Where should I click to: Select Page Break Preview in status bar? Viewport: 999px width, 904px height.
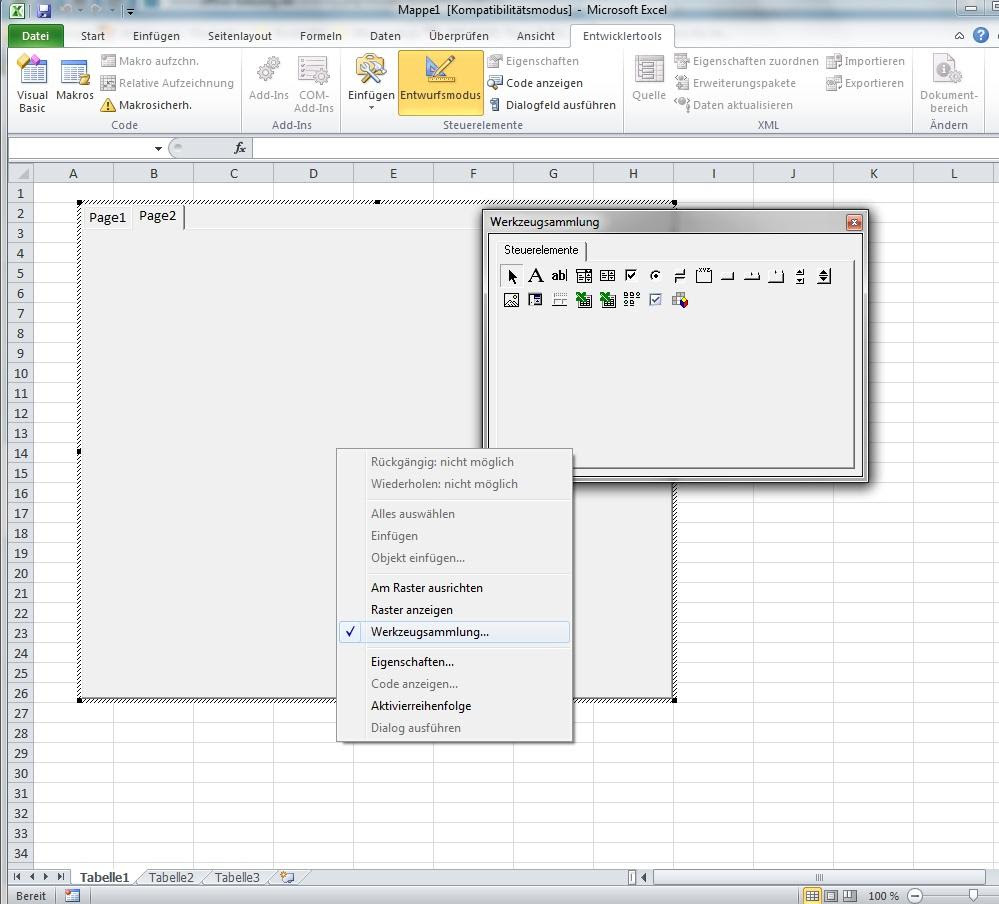tap(849, 896)
